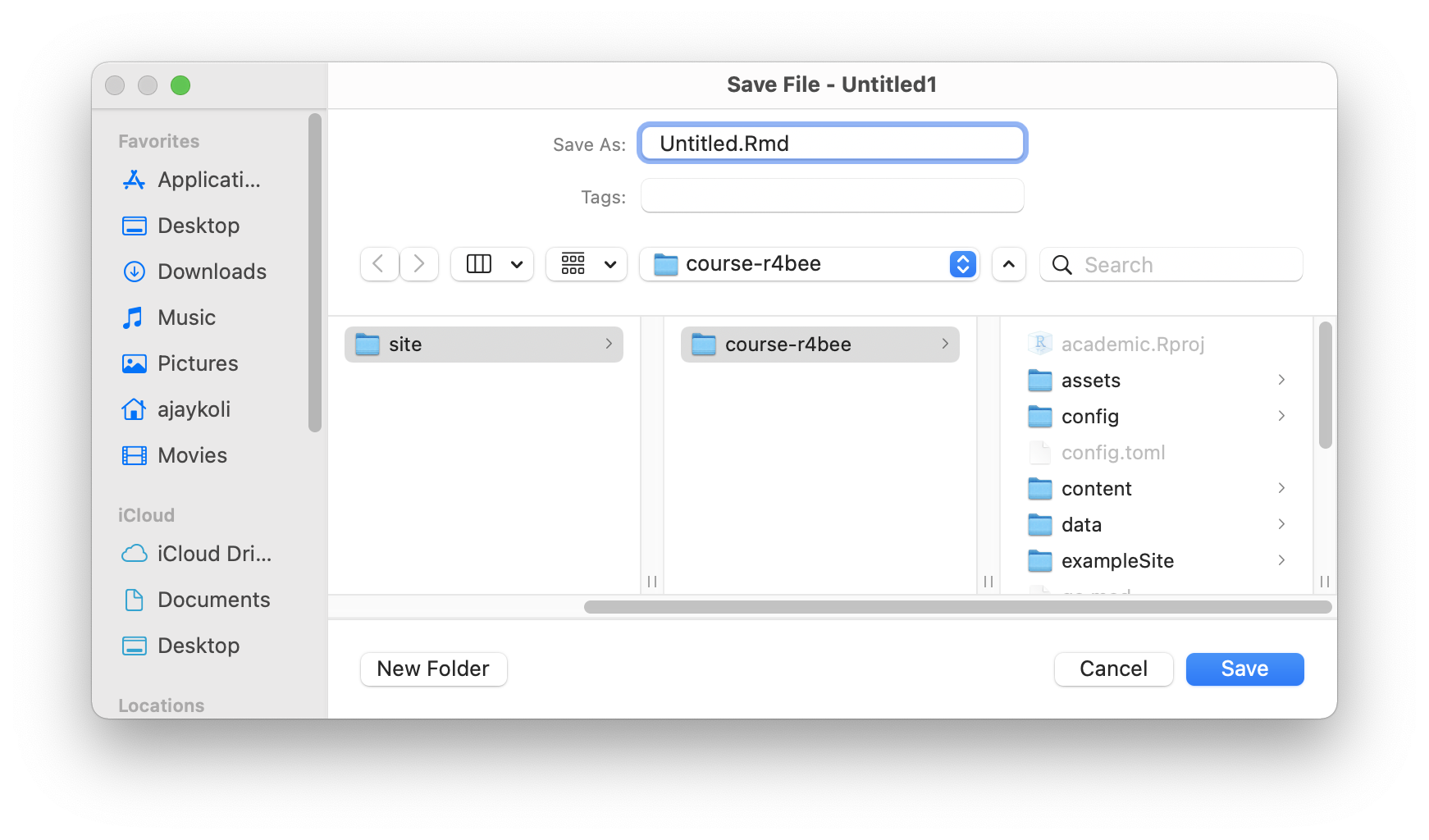Open the column view options dropdown
1429x840 pixels.
pos(492,264)
